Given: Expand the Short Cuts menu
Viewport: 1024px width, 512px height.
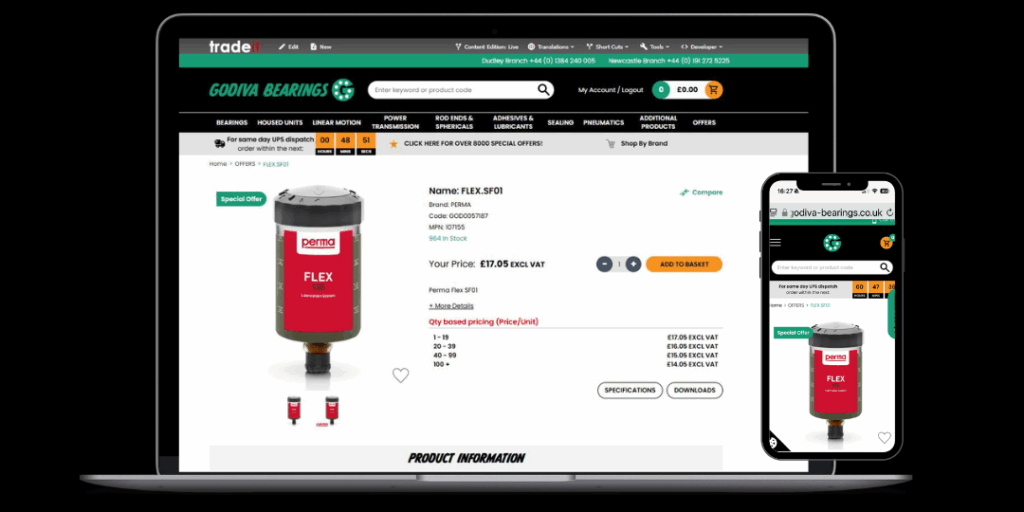Looking at the screenshot, I should point(607,47).
